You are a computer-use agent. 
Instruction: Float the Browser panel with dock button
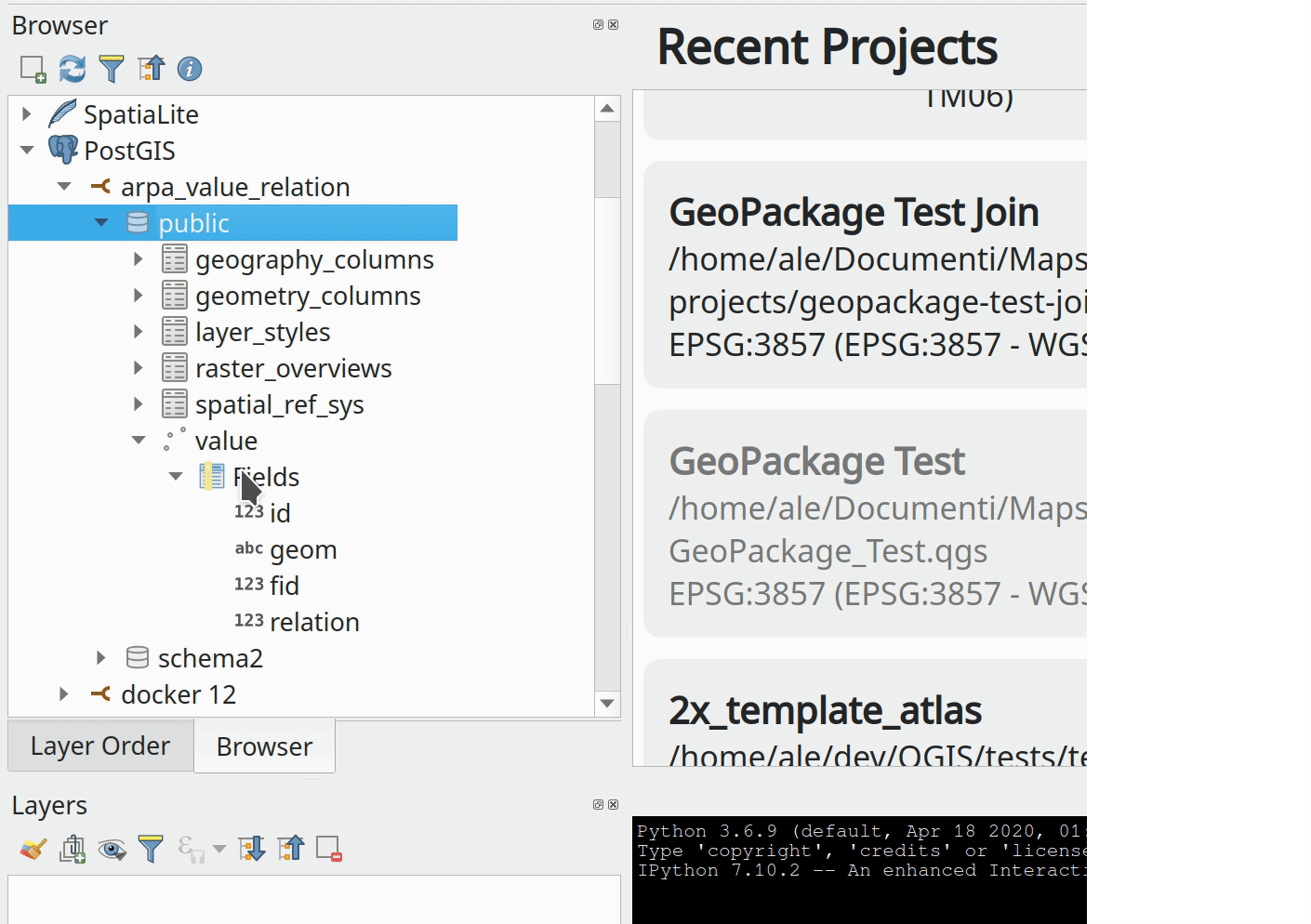(x=598, y=25)
